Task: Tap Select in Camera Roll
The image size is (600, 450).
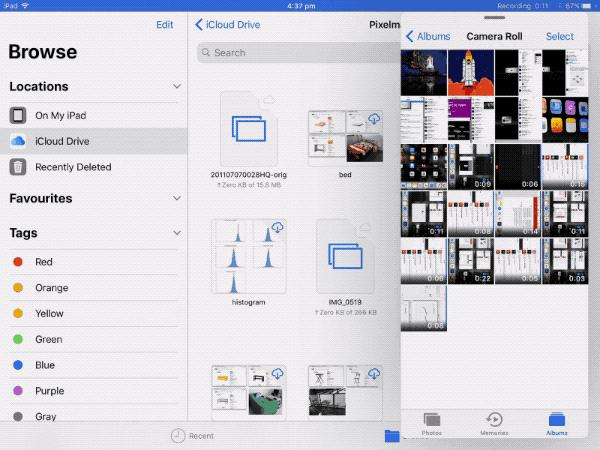Action: 560,36
